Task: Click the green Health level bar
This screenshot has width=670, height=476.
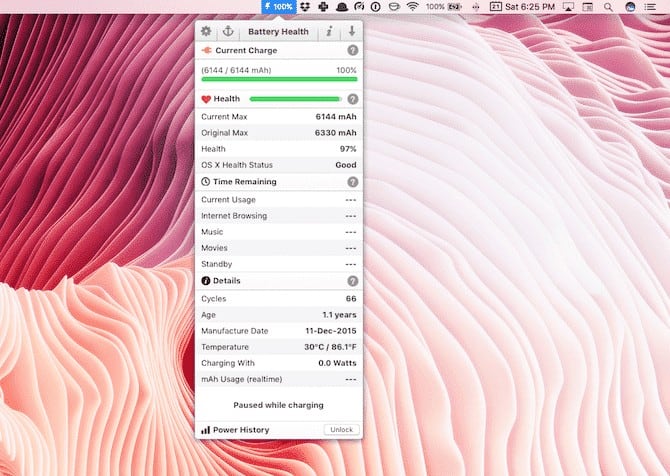Action: tap(295, 99)
